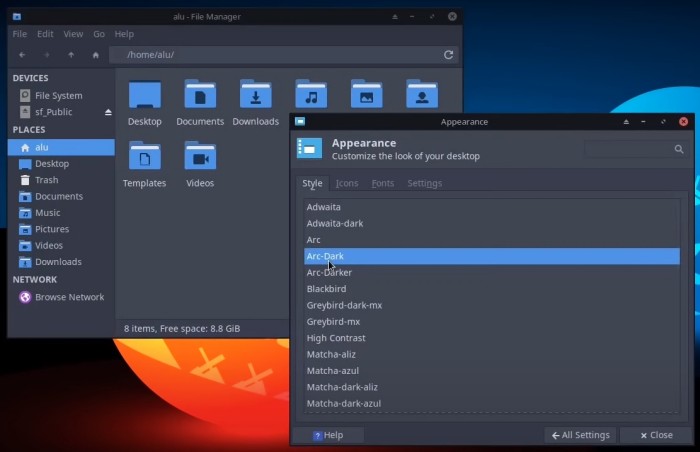Open Music in Places sidebar
Screen dimensions: 700x452
click(x=61, y=213)
